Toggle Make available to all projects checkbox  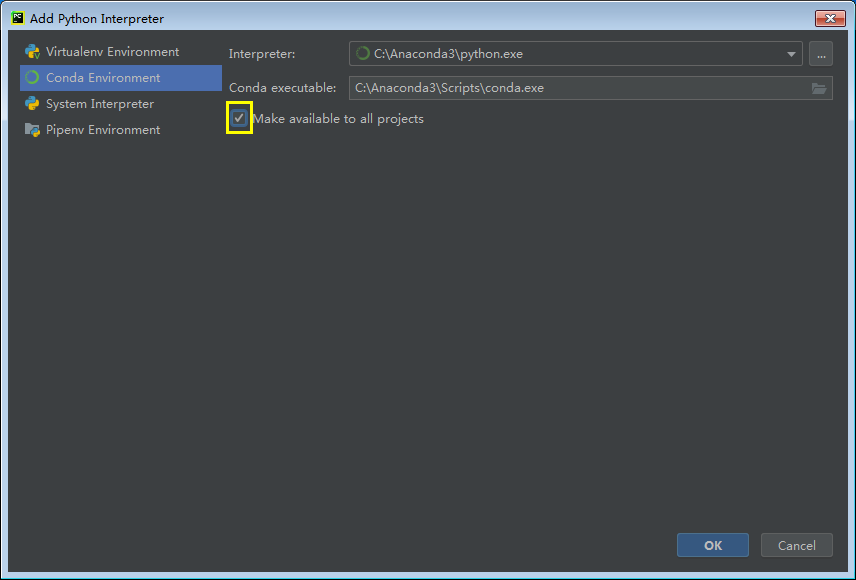point(239,118)
